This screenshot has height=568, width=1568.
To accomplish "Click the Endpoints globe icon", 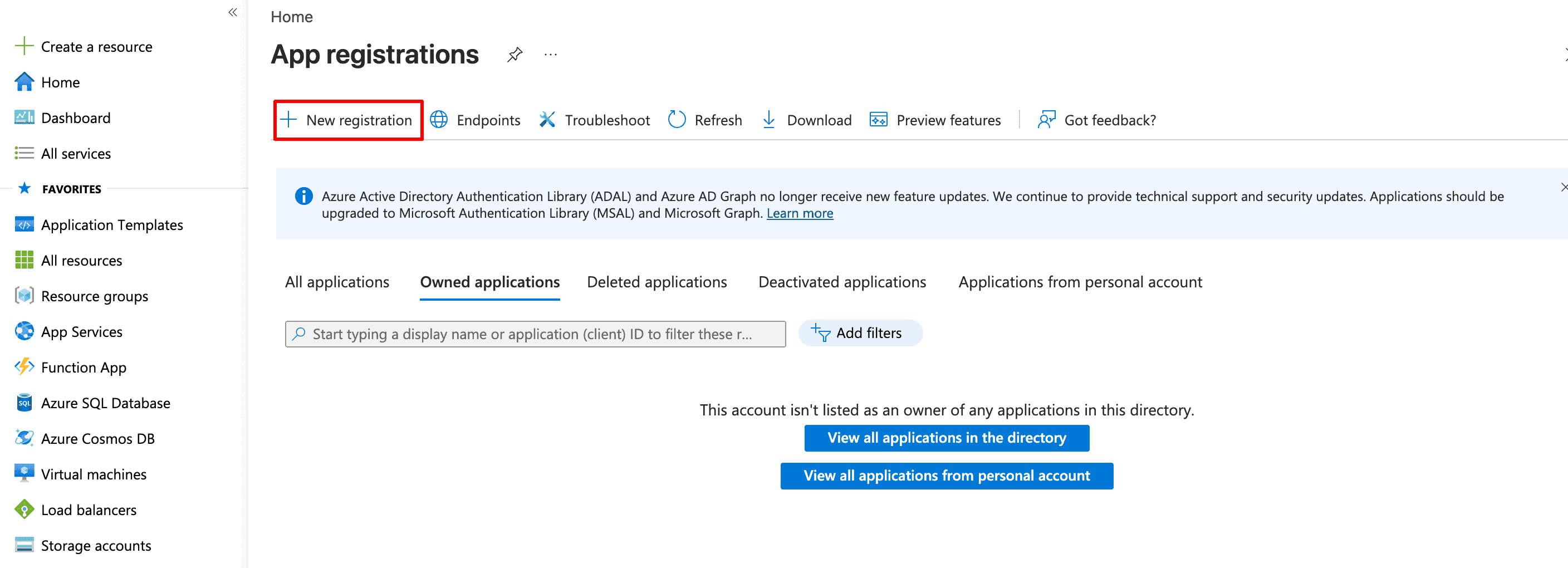I will [439, 119].
